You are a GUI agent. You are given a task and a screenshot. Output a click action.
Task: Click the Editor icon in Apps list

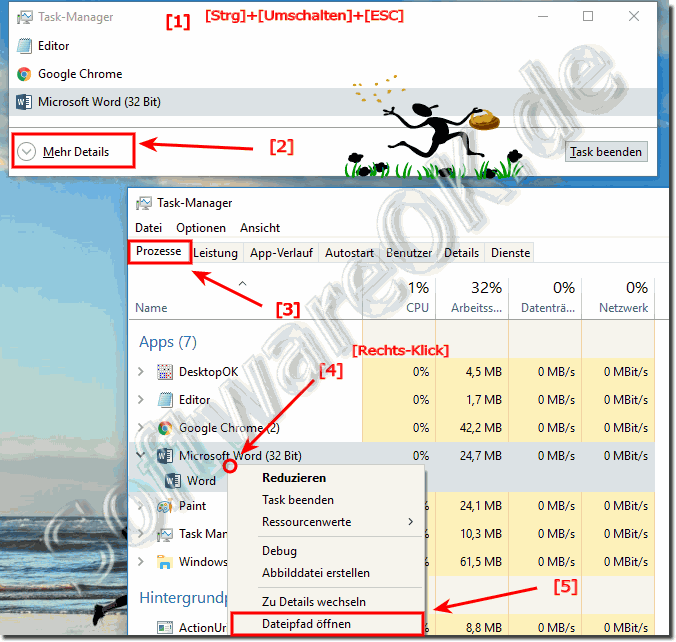165,400
